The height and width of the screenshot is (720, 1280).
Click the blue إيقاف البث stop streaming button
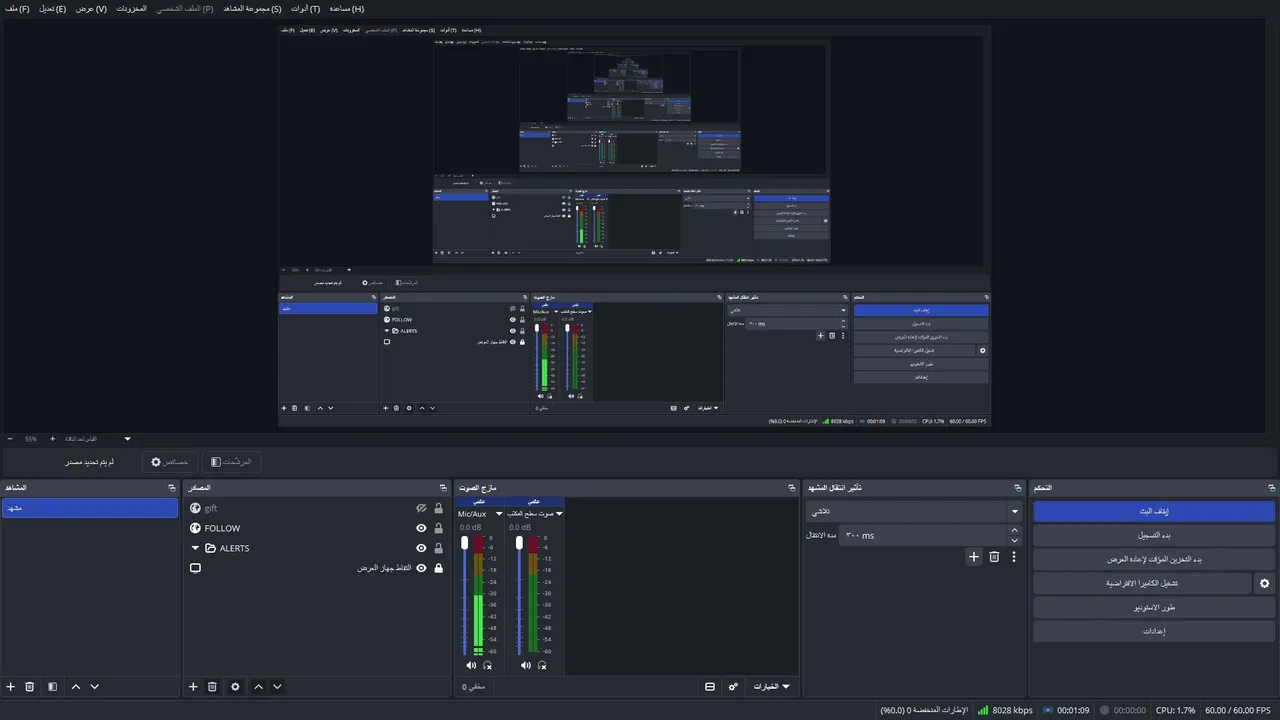click(1154, 511)
